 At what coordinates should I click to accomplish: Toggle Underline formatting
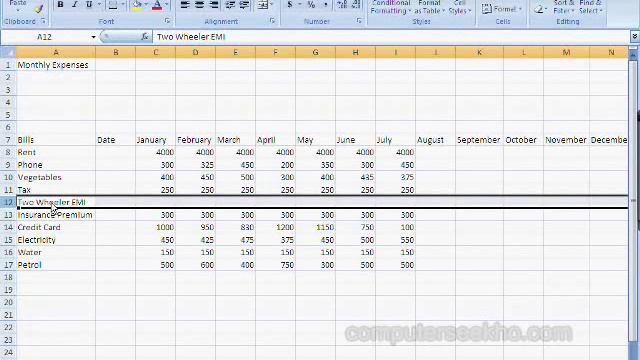pyautogui.click(x=89, y=5)
